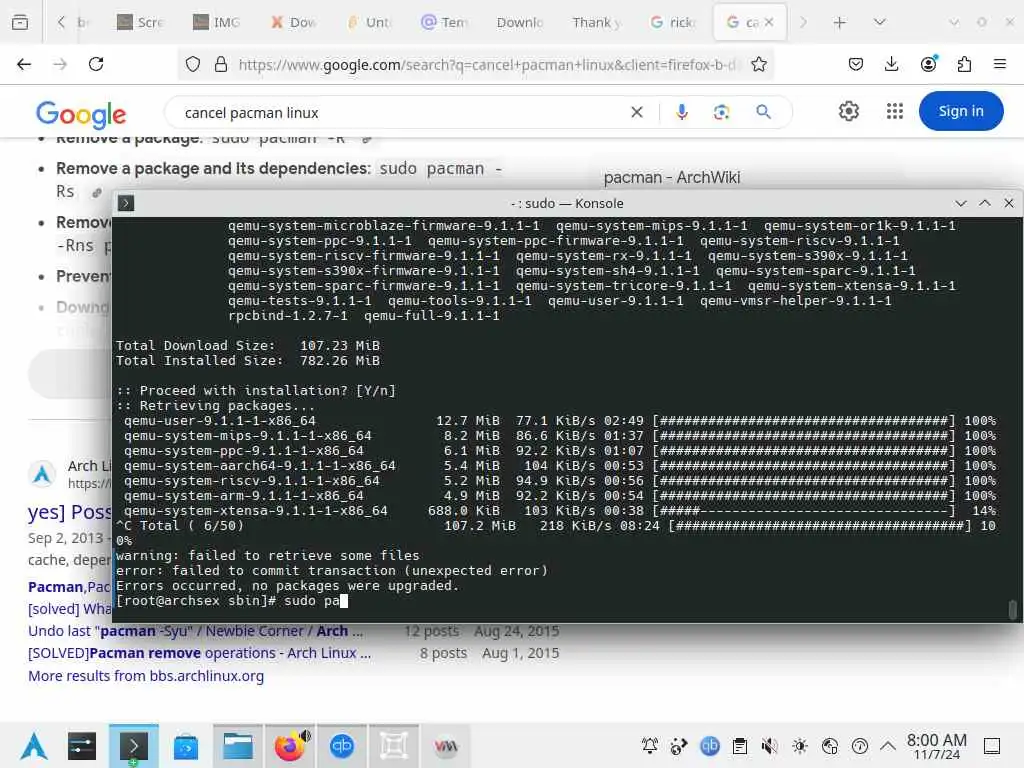Screen dimensions: 1024x768
Task: Click the Sign in button
Action: tap(961, 111)
